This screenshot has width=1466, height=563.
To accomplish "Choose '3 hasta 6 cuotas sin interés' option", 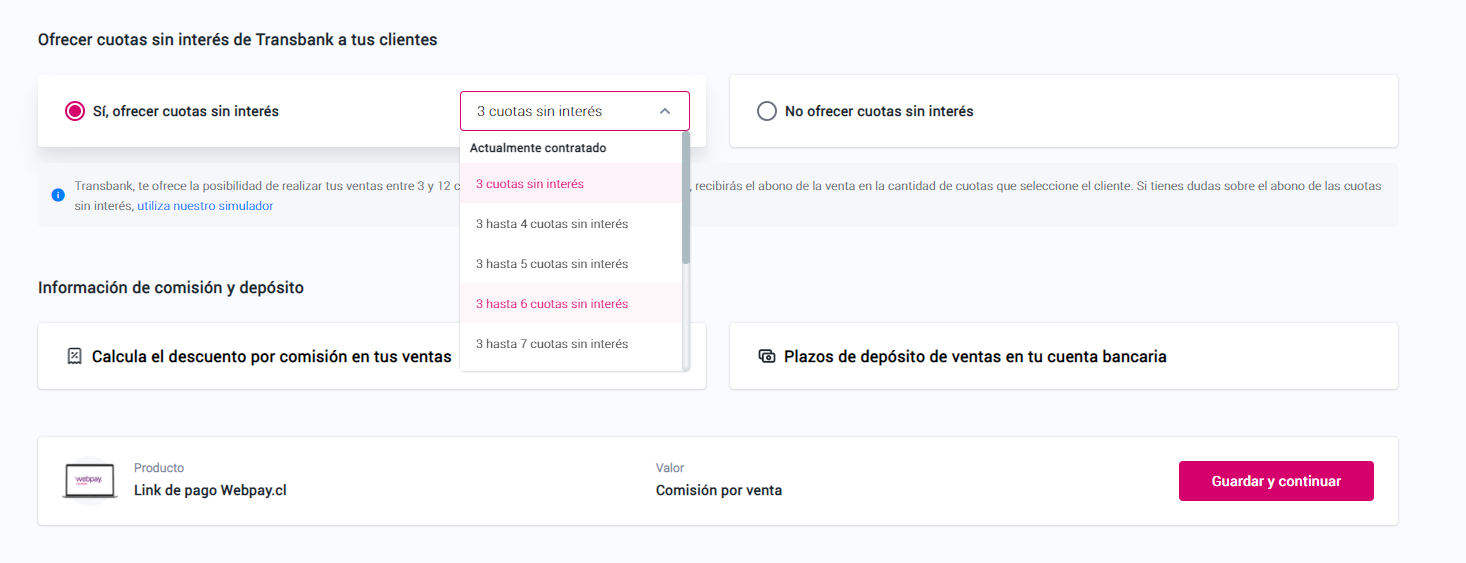I will point(571,304).
